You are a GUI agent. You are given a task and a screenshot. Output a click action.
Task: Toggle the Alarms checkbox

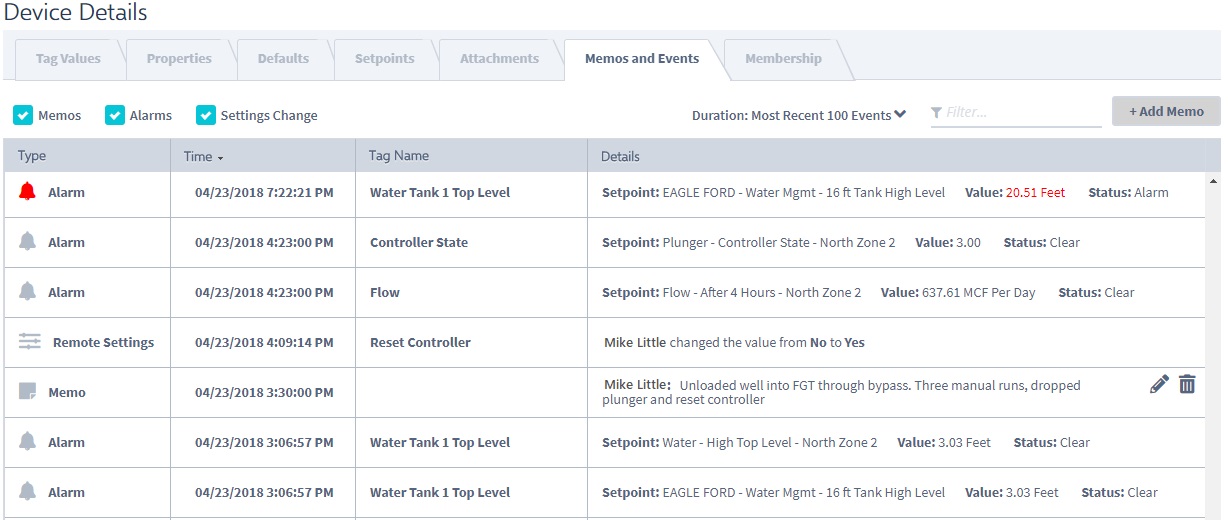point(115,115)
